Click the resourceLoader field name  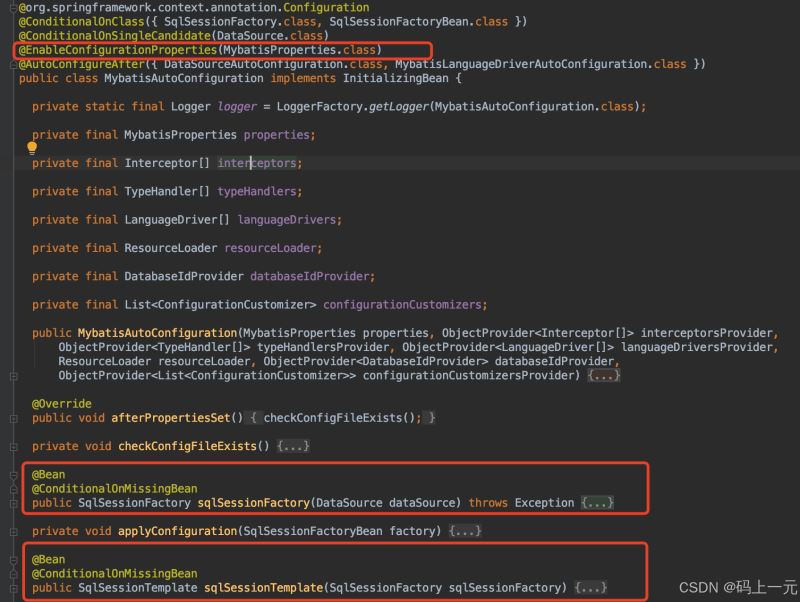[x=270, y=248]
